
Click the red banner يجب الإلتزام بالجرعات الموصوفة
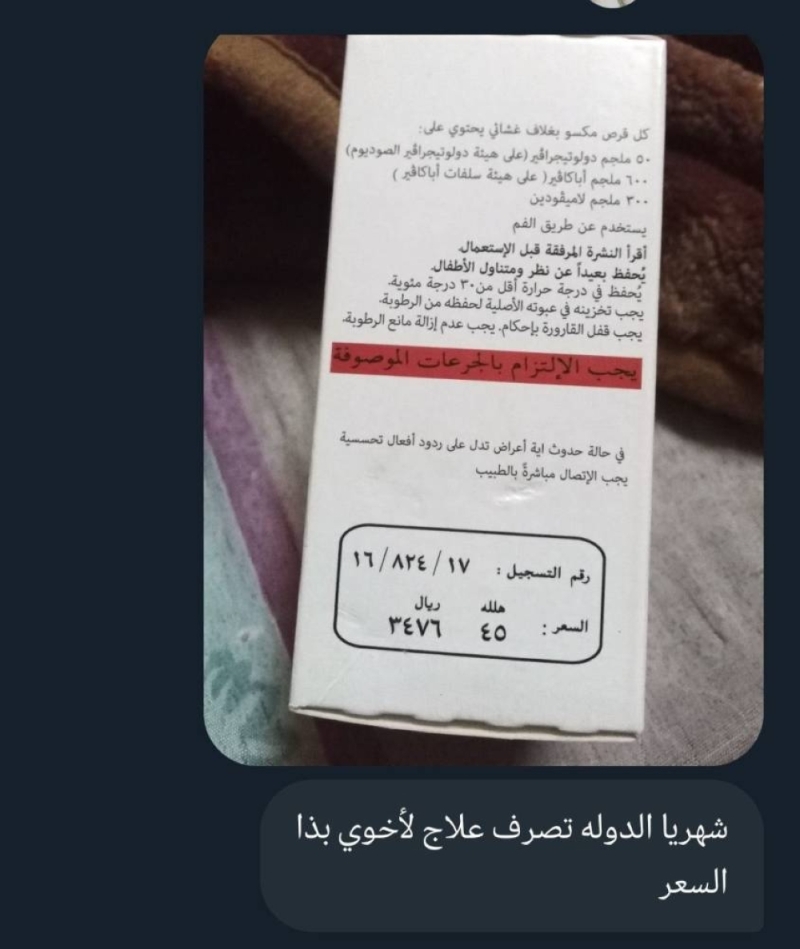pyautogui.click(x=485, y=367)
